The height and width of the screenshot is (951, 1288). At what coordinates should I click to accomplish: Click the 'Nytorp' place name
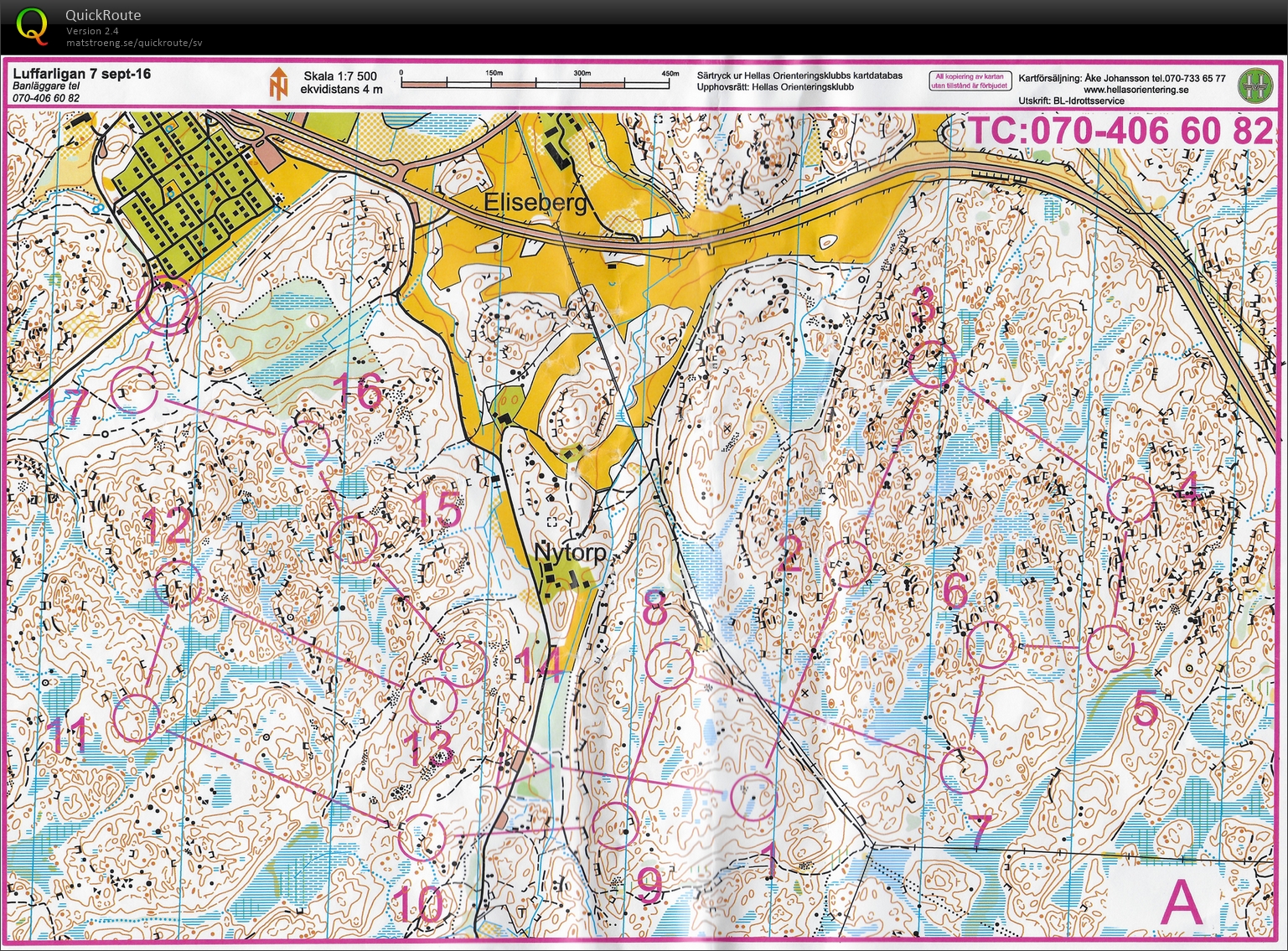click(x=570, y=553)
